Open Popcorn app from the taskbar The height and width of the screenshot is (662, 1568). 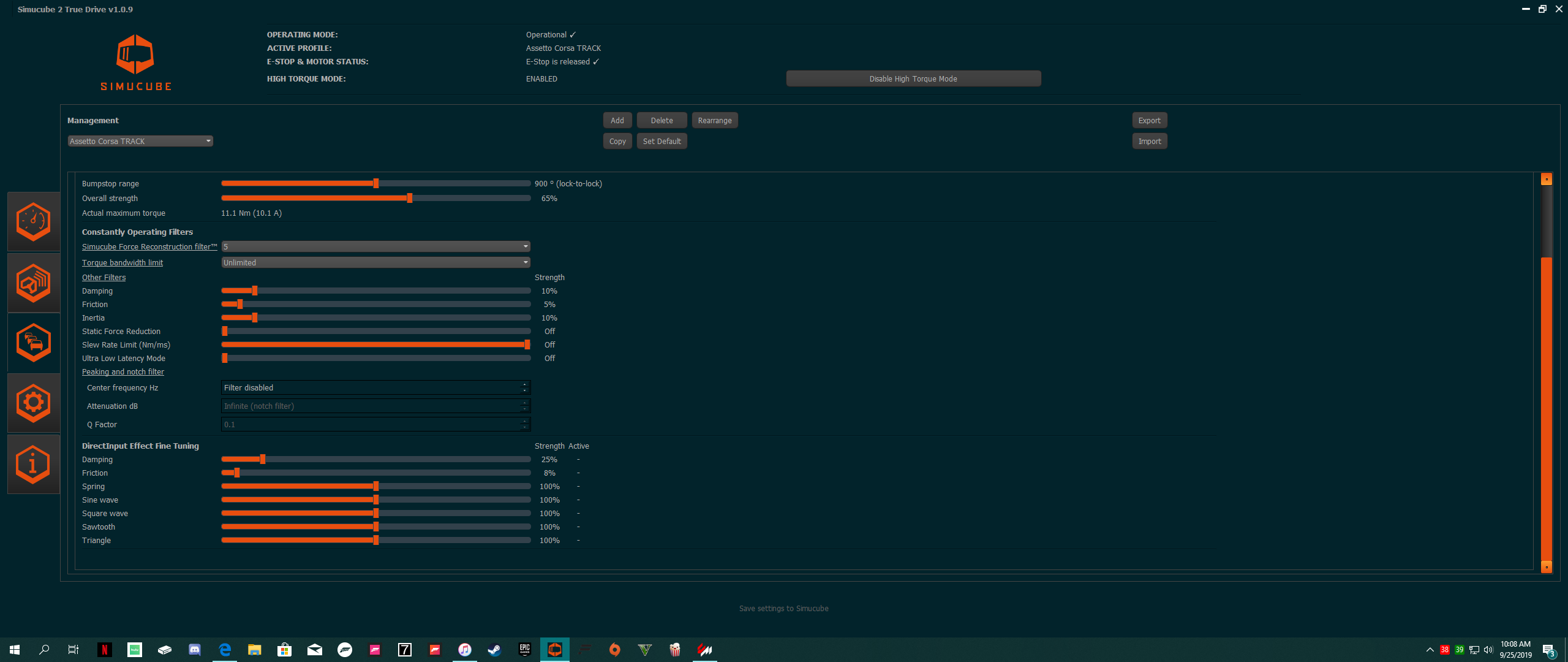coord(675,650)
